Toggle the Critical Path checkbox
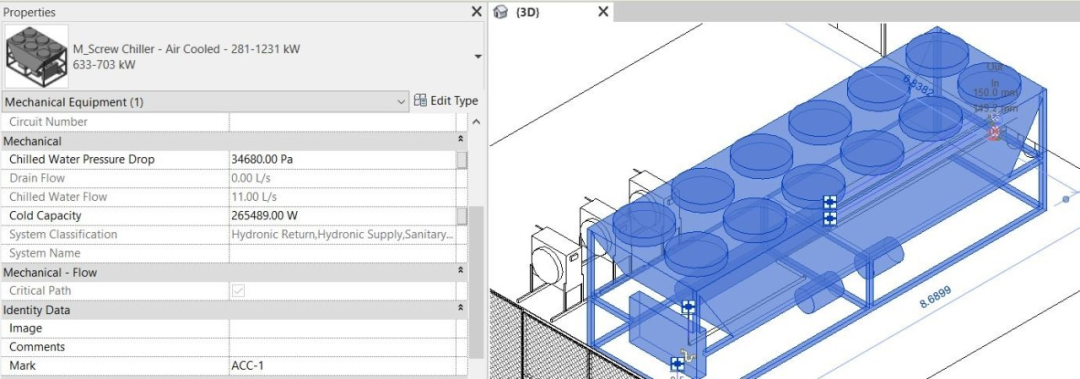Viewport: 1080px width, 379px height. [238, 291]
